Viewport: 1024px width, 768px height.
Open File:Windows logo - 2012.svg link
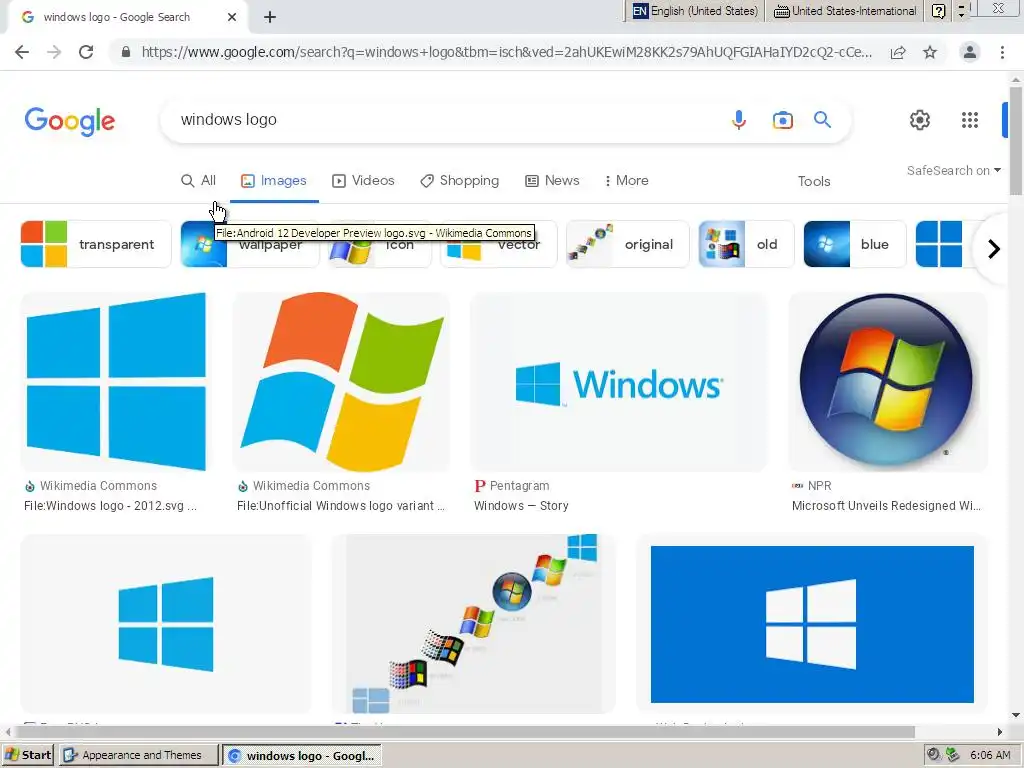coord(110,506)
